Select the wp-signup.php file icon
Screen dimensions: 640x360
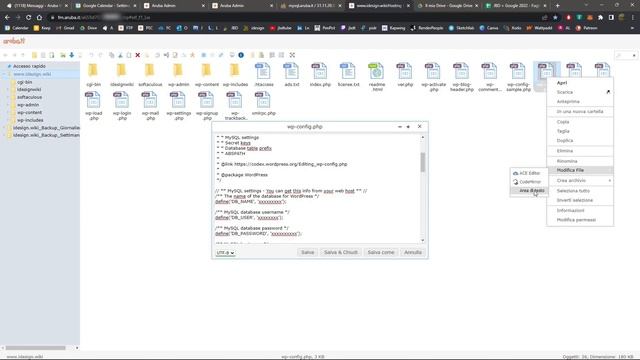point(207,100)
